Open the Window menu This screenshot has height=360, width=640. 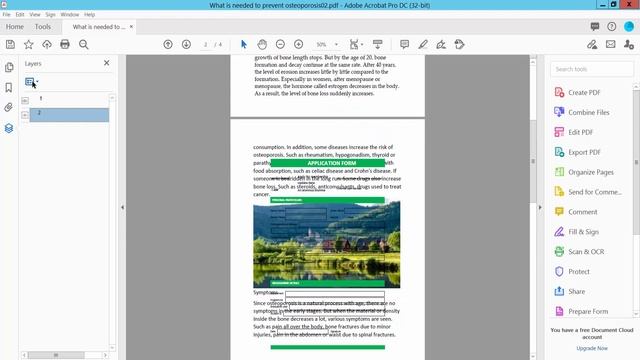(x=69, y=14)
